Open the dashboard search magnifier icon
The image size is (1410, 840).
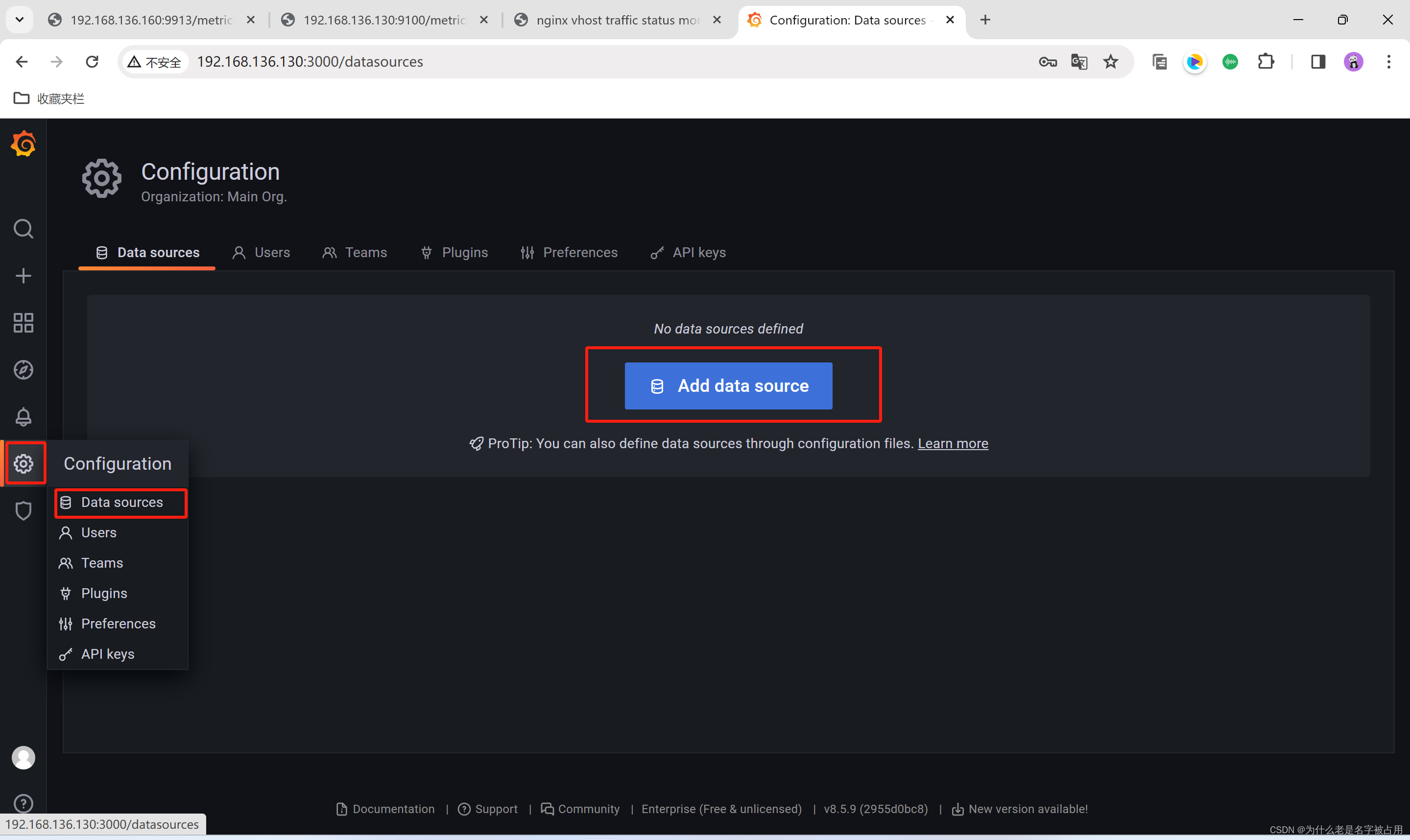[x=23, y=229]
